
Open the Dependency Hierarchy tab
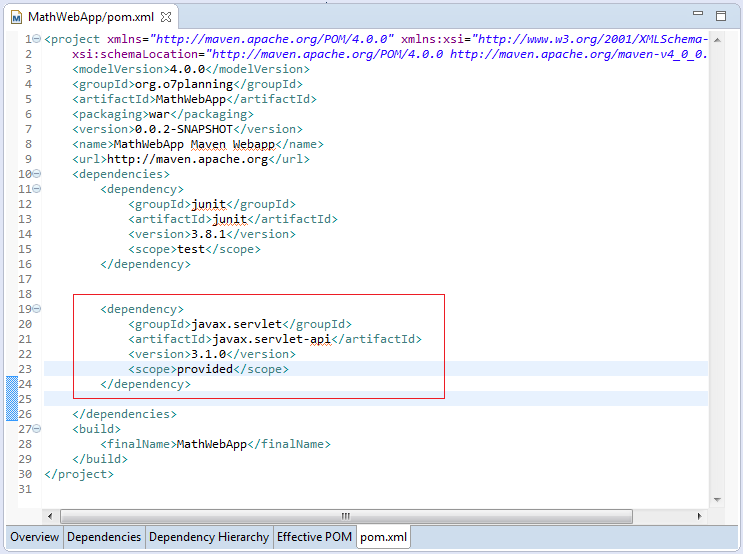[x=208, y=537]
